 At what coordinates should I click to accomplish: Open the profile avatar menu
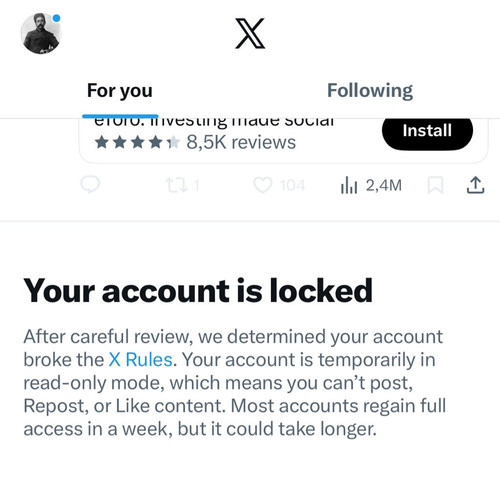click(41, 33)
